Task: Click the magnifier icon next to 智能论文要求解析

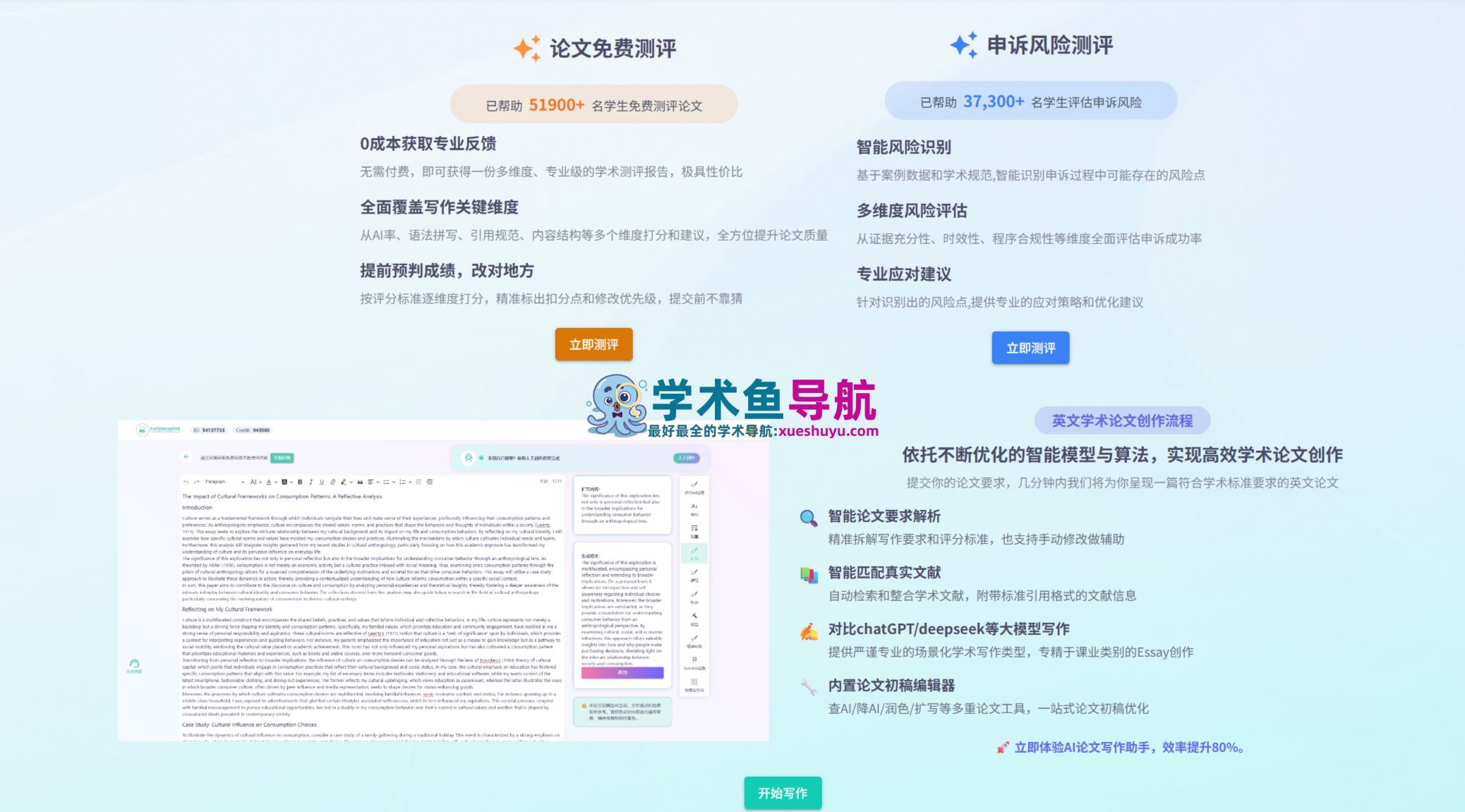Action: (808, 518)
